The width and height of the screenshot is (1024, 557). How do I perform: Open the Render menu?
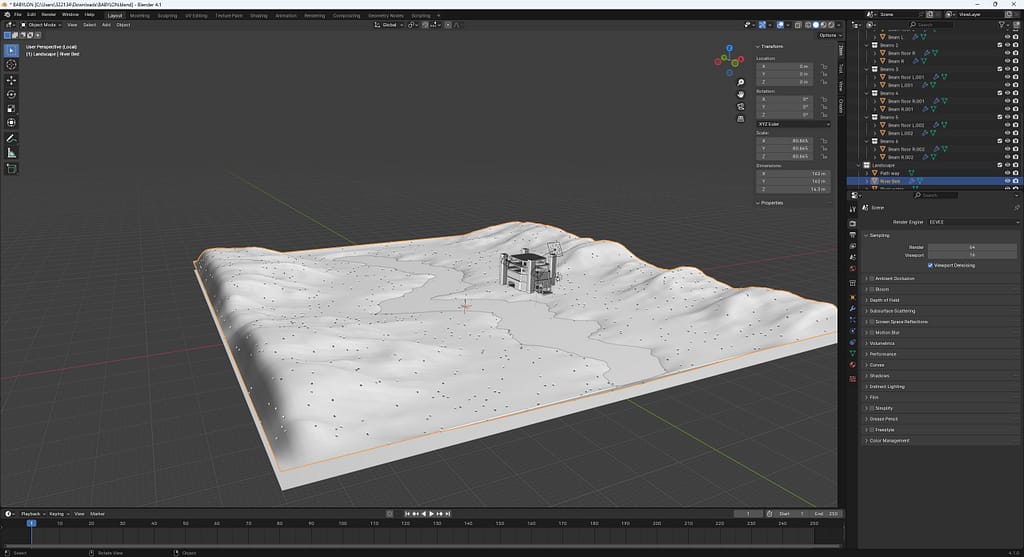pos(48,15)
